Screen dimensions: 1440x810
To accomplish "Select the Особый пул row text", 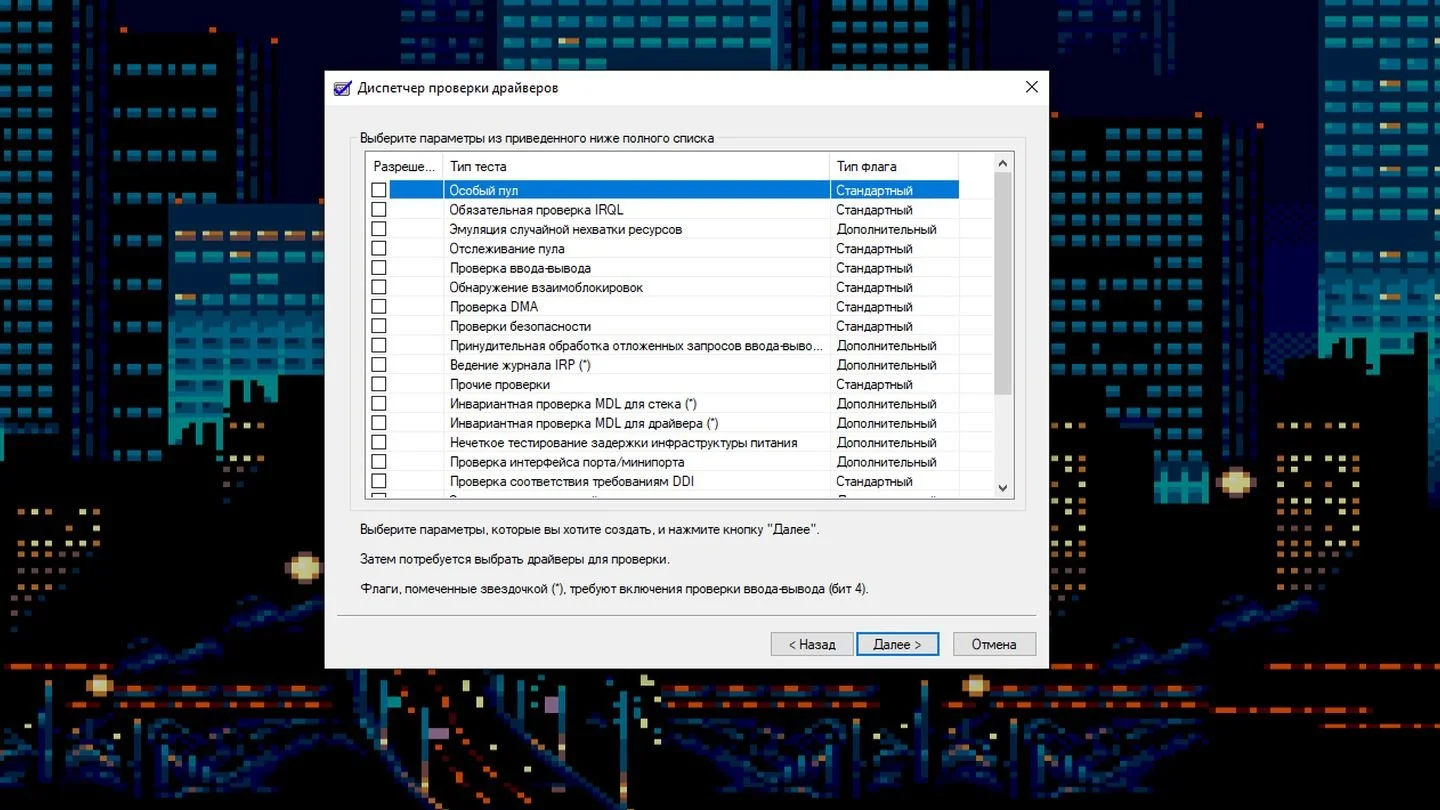I will click(483, 190).
